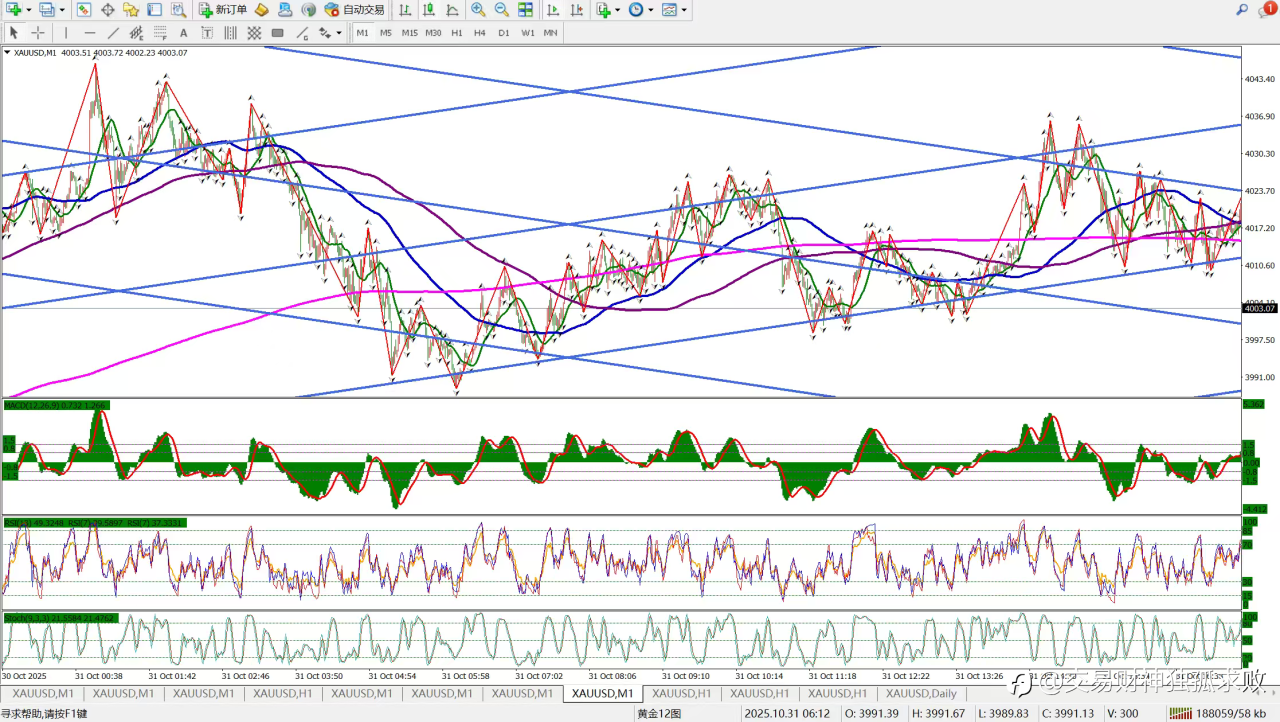1280x722 pixels.
Task: Select the H4 timeframe button
Action: point(480,33)
